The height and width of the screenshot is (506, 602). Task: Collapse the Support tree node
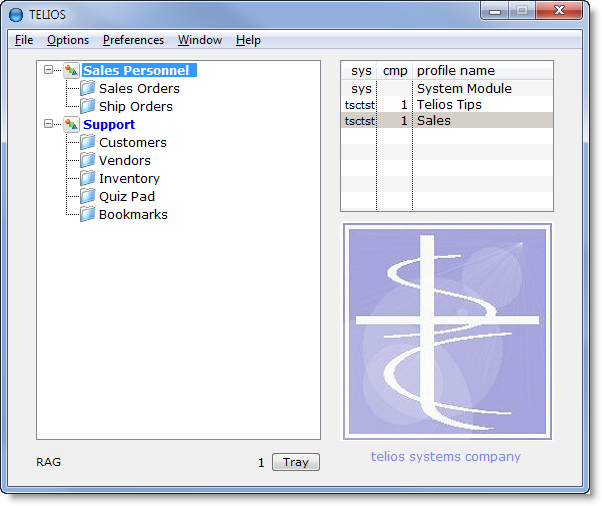point(48,125)
